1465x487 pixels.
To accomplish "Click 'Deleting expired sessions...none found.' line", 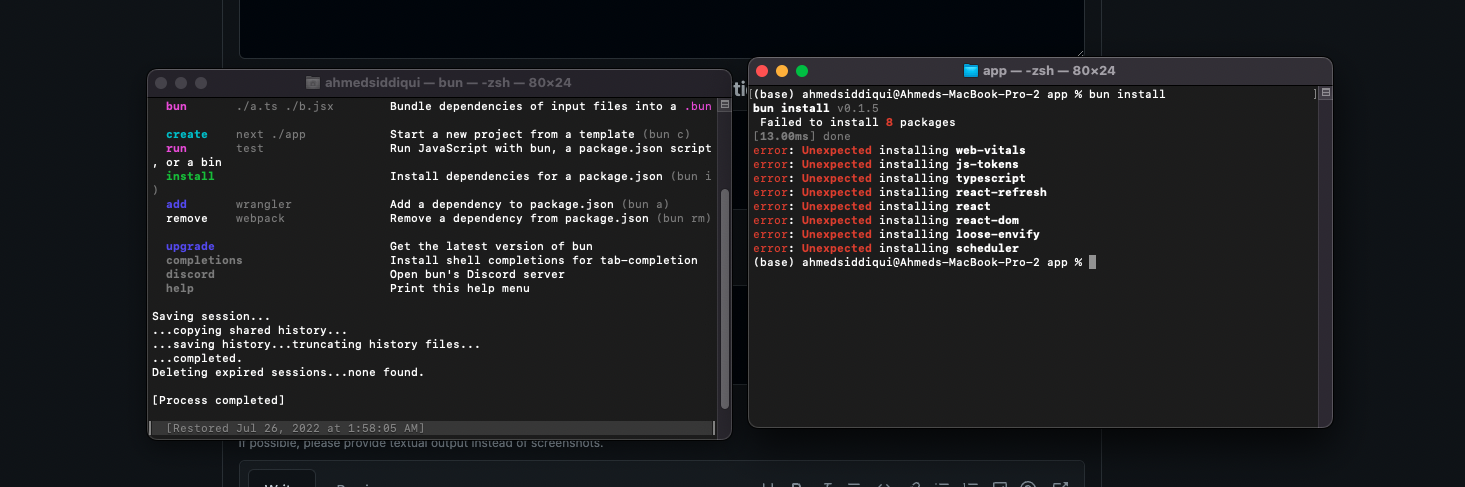I will (288, 372).
